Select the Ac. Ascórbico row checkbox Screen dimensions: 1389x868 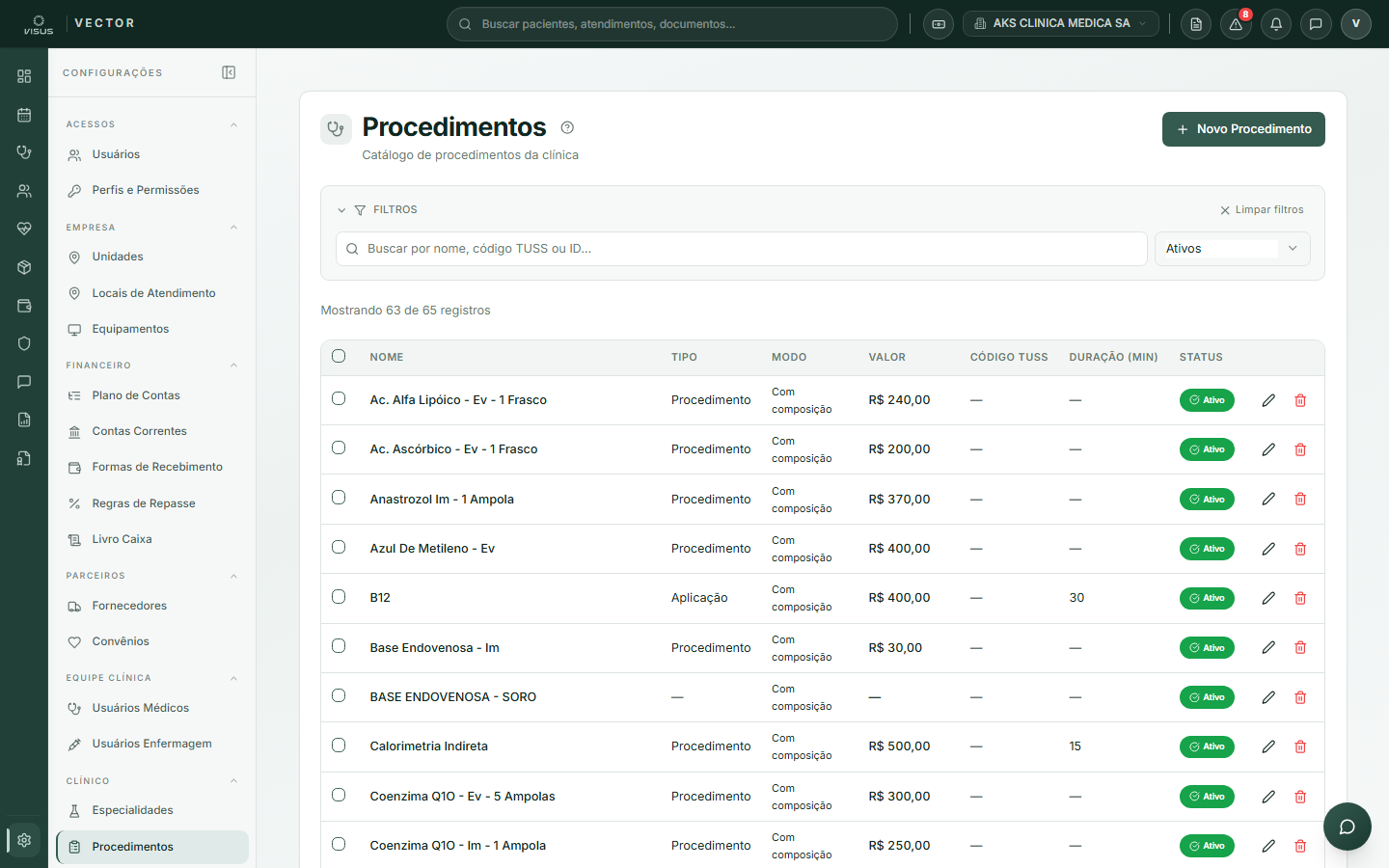pyautogui.click(x=339, y=448)
